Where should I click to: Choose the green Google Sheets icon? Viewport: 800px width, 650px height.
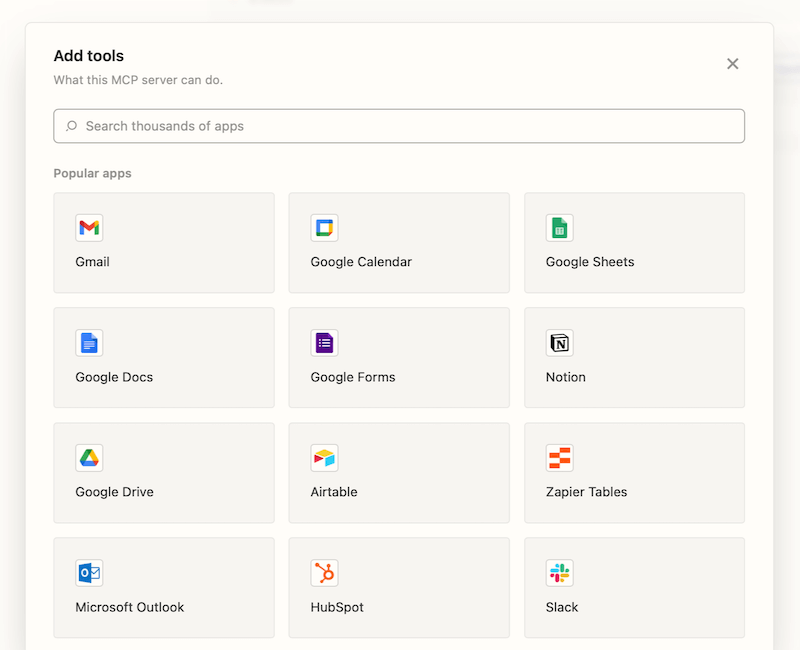point(560,228)
